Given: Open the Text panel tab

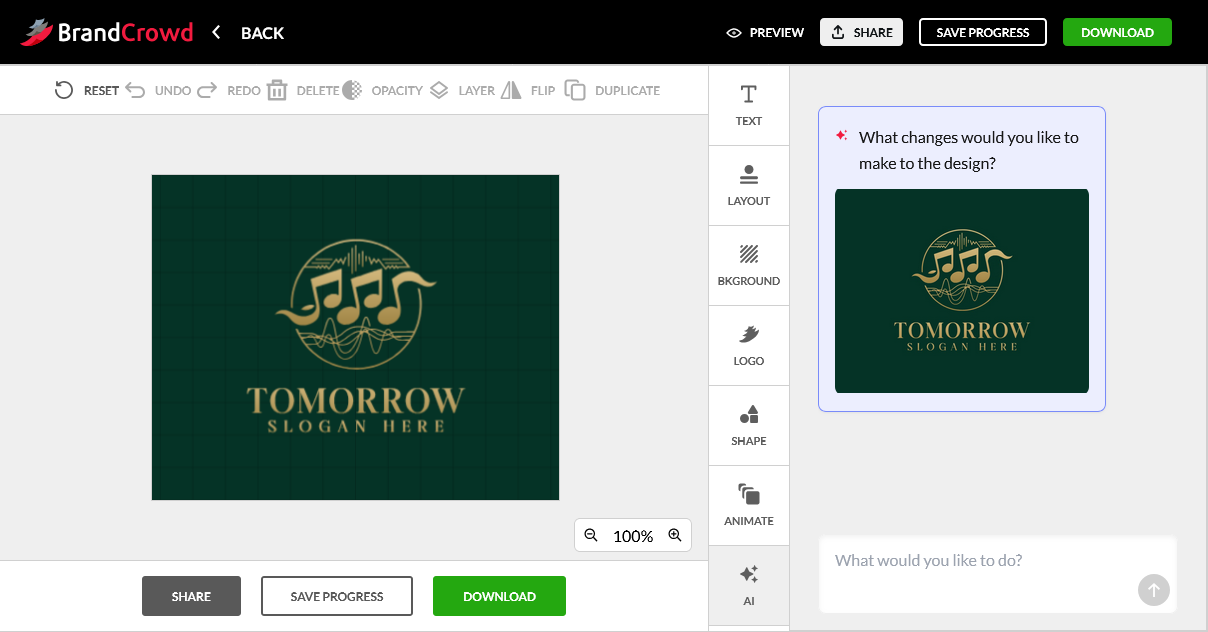Looking at the screenshot, I should tap(748, 105).
